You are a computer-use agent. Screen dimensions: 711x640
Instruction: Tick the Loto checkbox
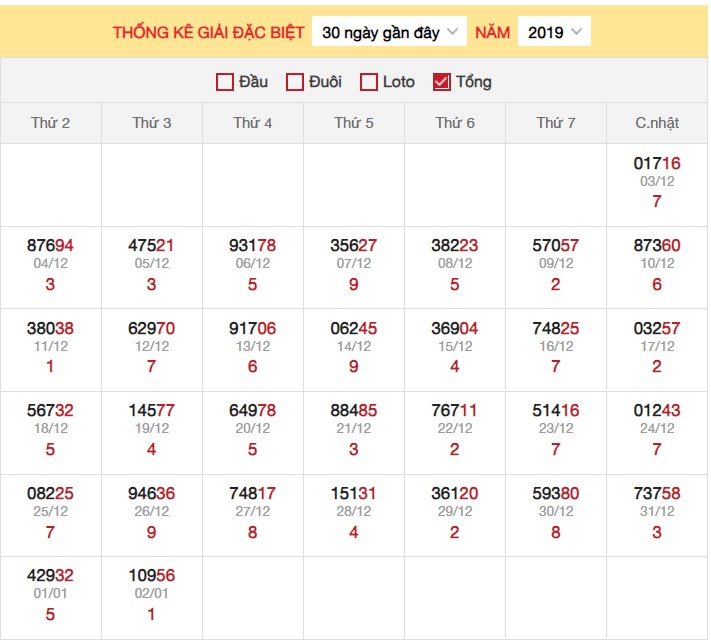pos(369,82)
